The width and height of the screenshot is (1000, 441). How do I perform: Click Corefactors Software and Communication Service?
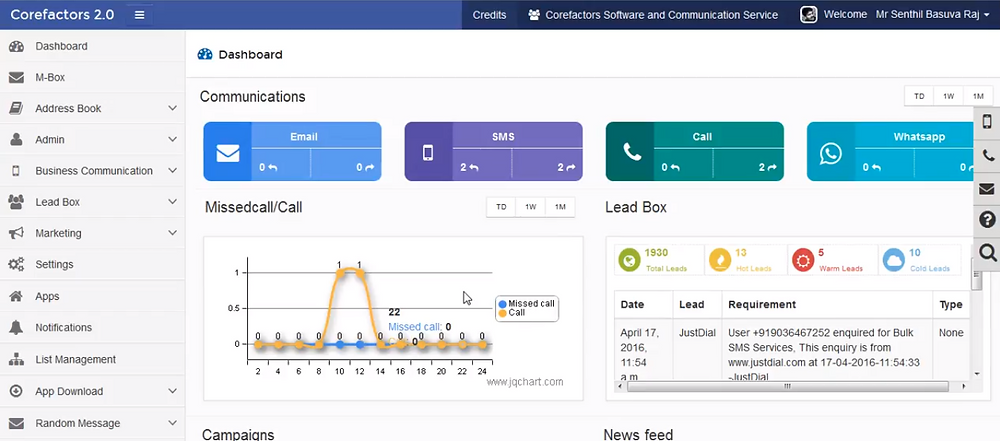pyautogui.click(x=653, y=15)
